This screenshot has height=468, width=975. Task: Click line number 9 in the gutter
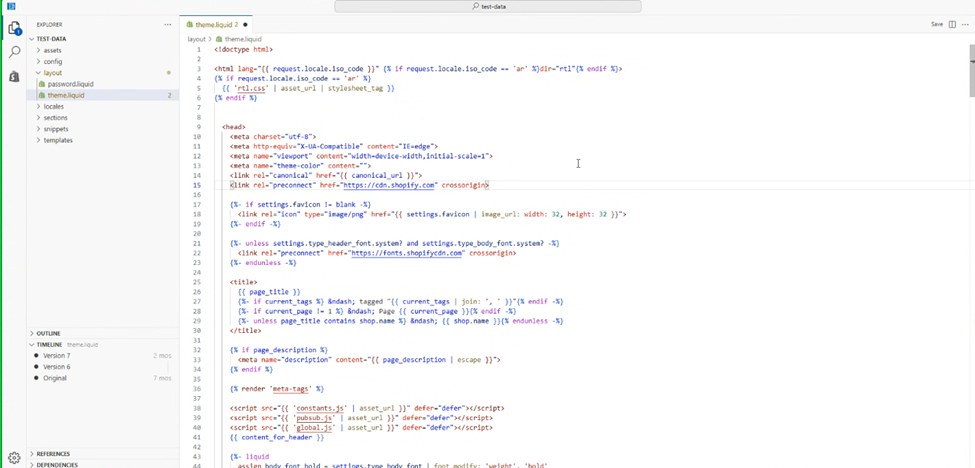tap(198, 127)
